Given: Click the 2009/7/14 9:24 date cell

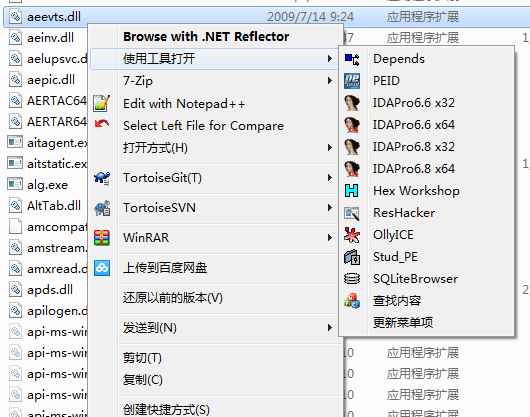Looking at the screenshot, I should pos(310,17).
